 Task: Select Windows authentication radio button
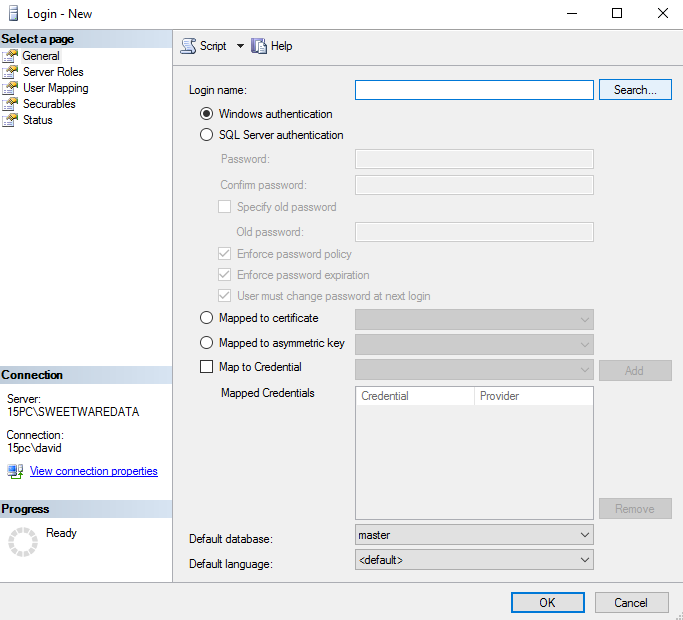point(206,114)
